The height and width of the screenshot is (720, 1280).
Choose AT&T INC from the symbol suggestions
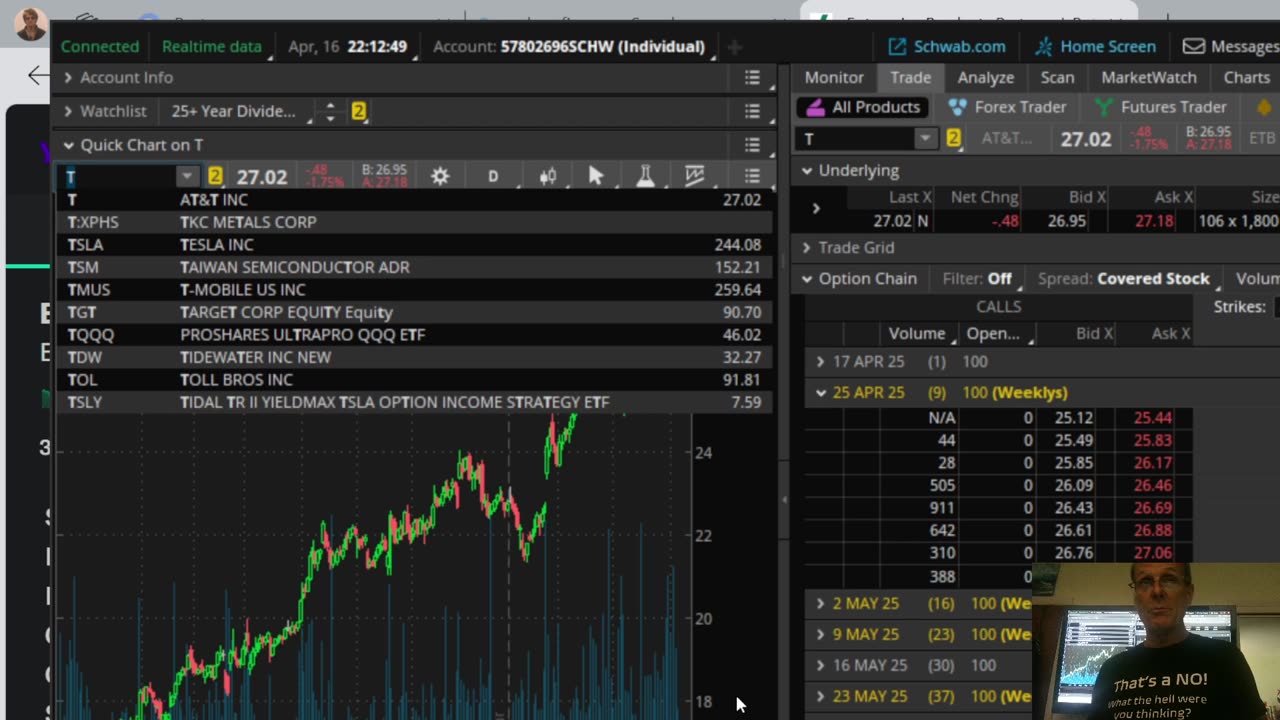pyautogui.click(x=414, y=200)
